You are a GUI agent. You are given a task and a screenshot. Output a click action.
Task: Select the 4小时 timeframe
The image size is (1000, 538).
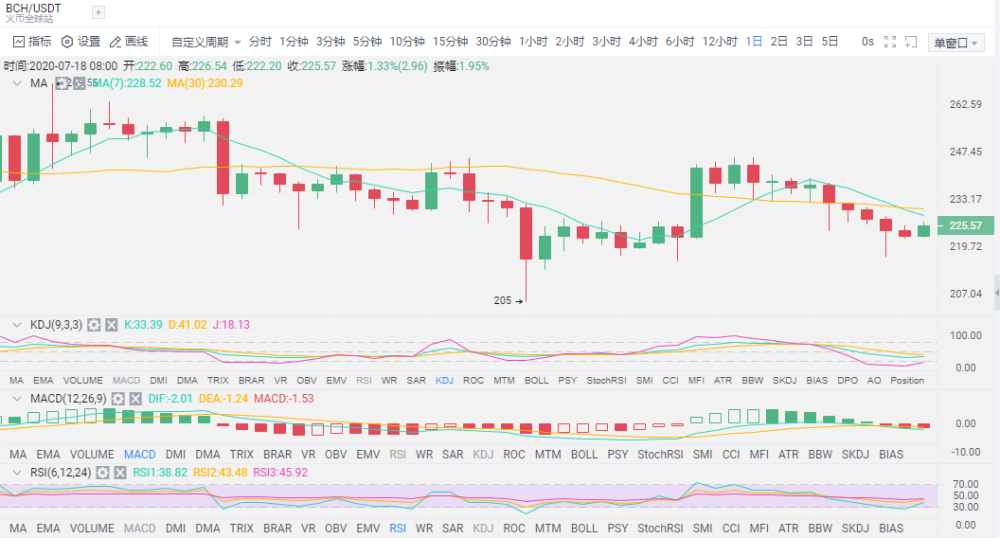pos(643,42)
